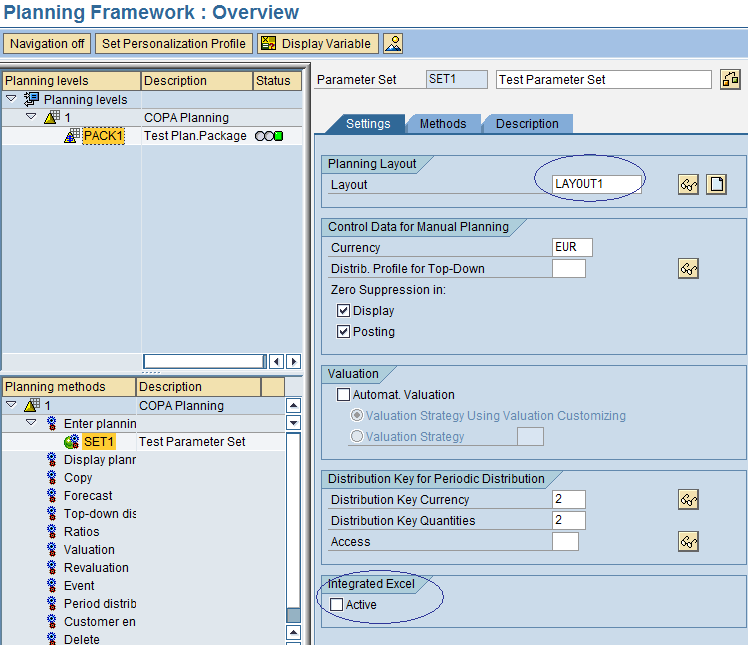Click the Display Variable toolbar button
Image resolution: width=748 pixels, height=645 pixels.
[318, 43]
